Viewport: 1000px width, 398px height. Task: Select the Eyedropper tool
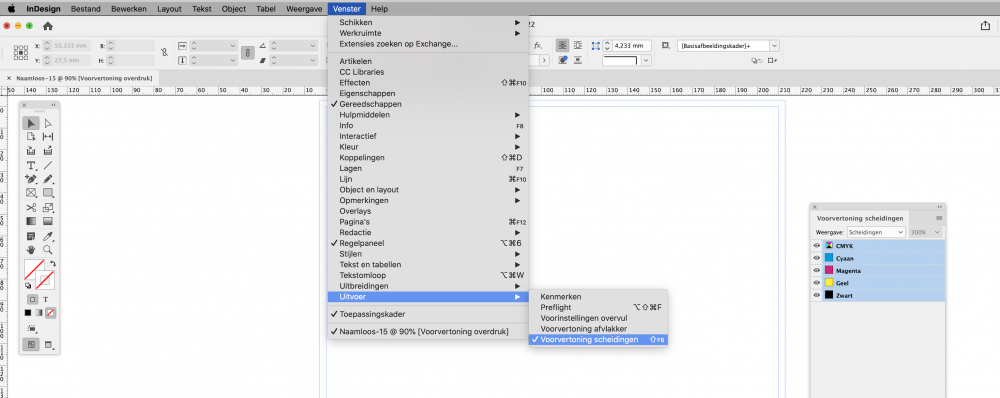point(48,237)
